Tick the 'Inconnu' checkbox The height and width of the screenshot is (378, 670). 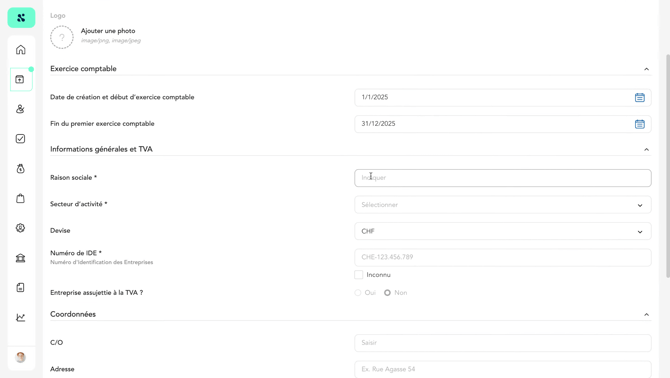pyautogui.click(x=359, y=275)
